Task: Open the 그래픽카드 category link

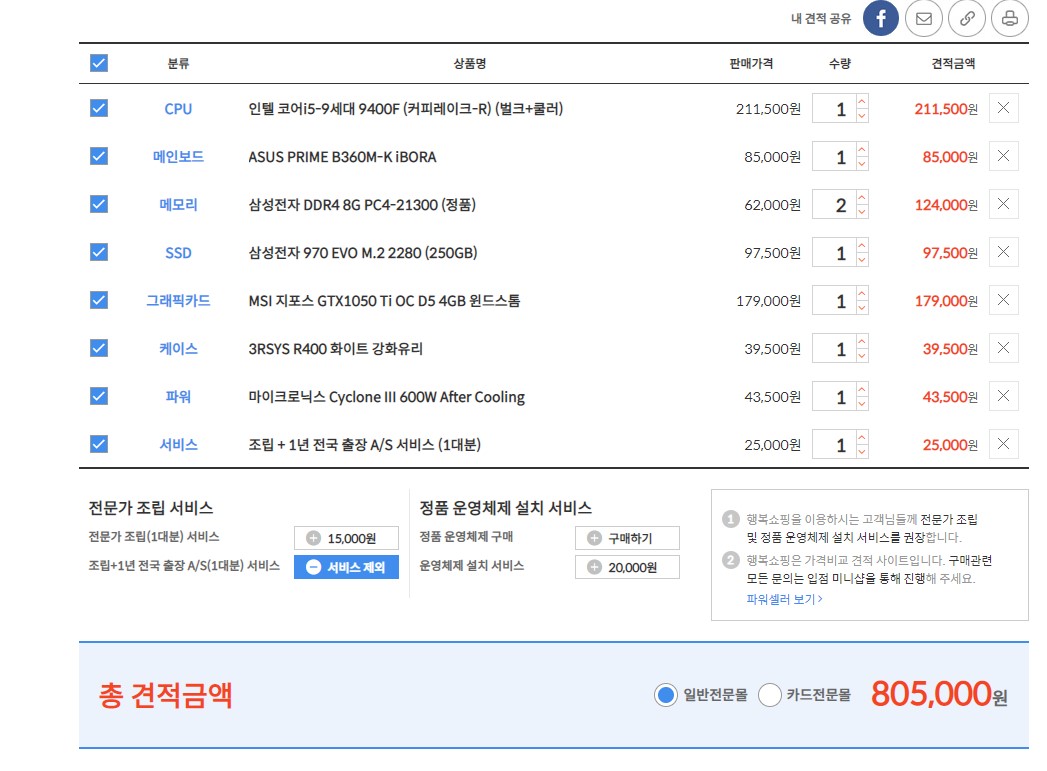Action: [178, 301]
